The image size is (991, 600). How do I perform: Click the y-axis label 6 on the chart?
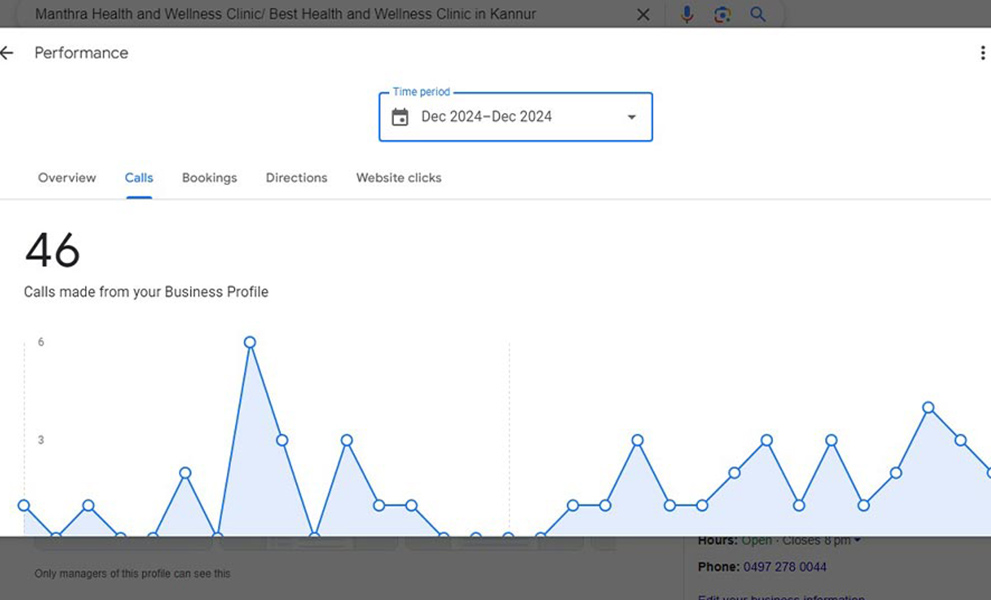click(41, 342)
